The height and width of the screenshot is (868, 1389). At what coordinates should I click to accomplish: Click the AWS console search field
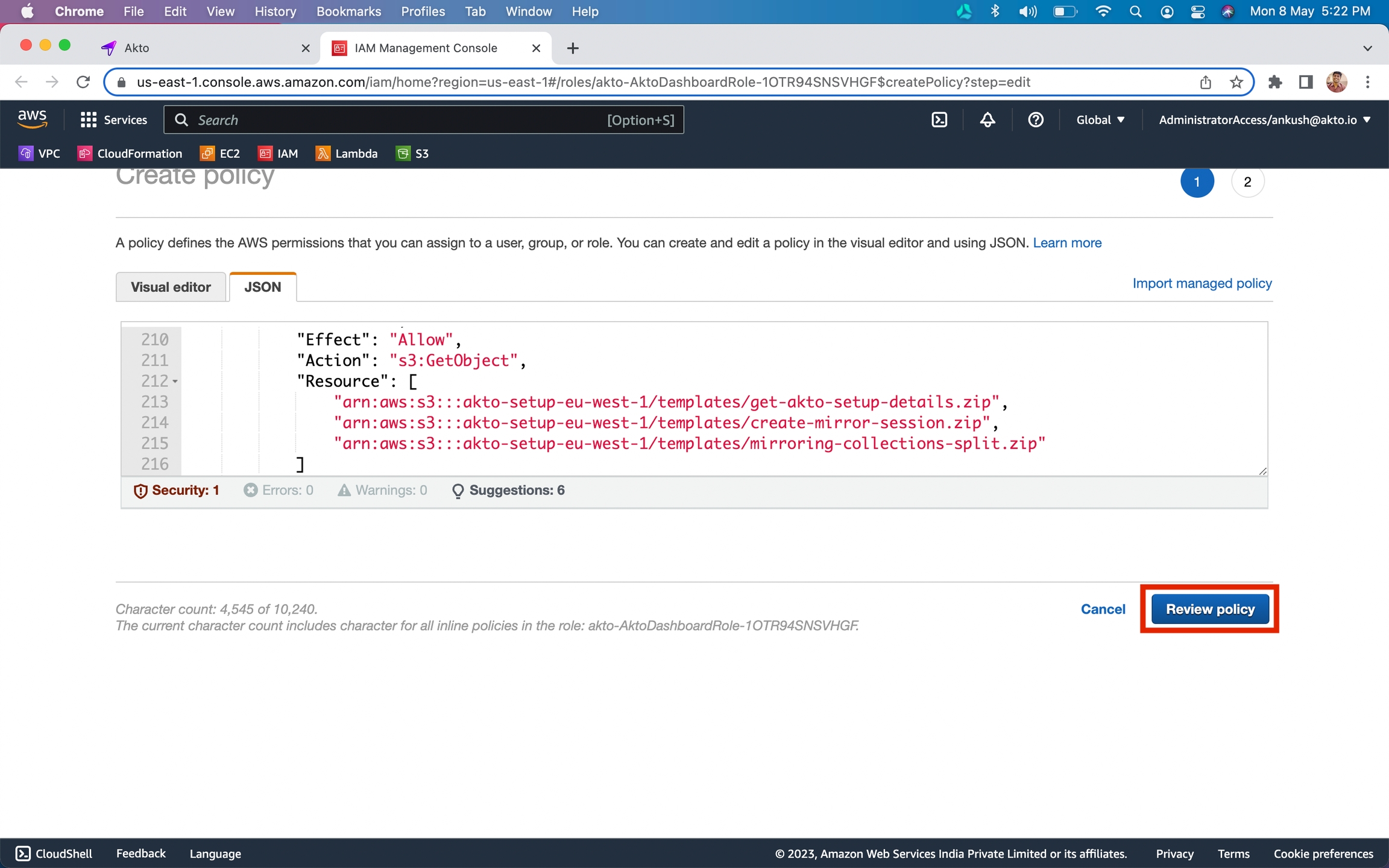(398, 120)
